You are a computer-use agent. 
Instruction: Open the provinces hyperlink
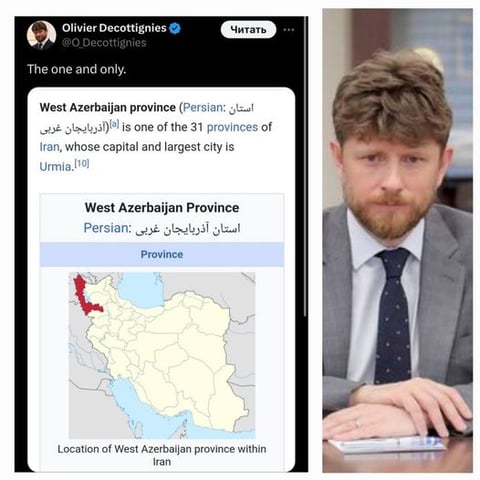click(x=232, y=127)
